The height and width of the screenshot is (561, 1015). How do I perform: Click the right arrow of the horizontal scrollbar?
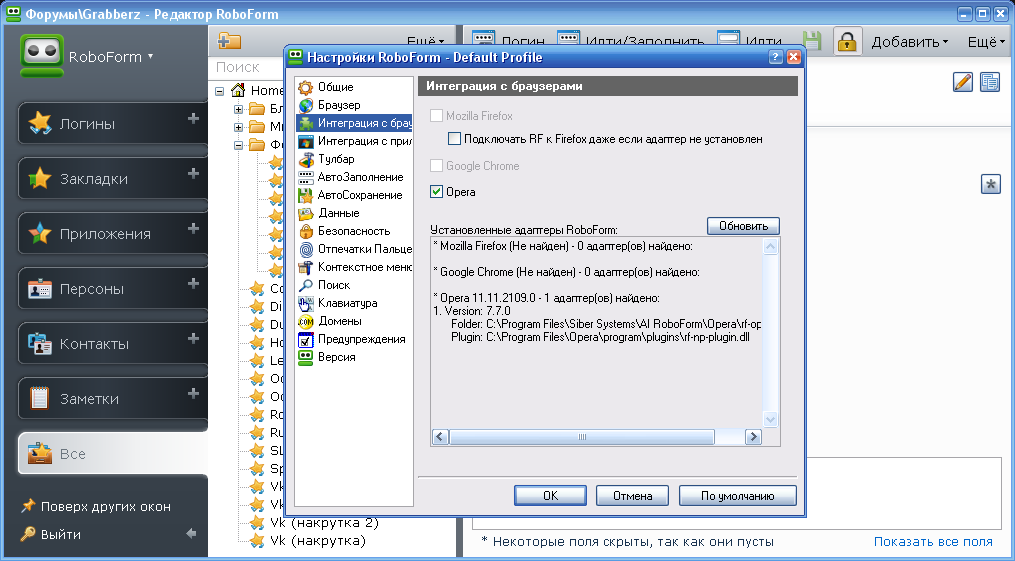coord(753,437)
